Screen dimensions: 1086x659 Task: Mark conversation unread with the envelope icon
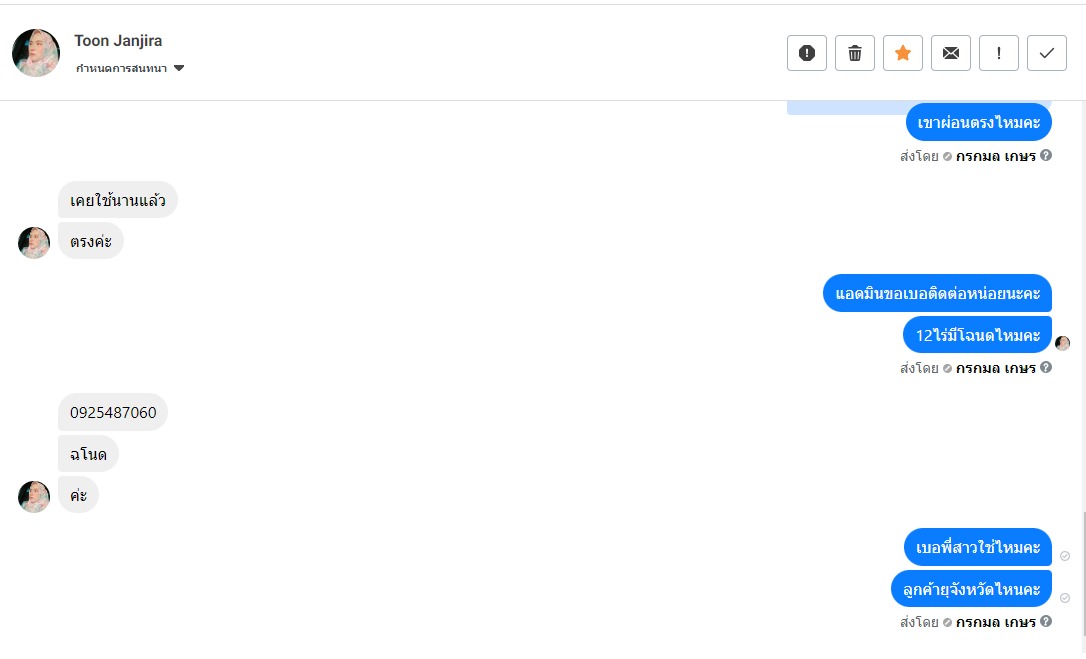[951, 53]
